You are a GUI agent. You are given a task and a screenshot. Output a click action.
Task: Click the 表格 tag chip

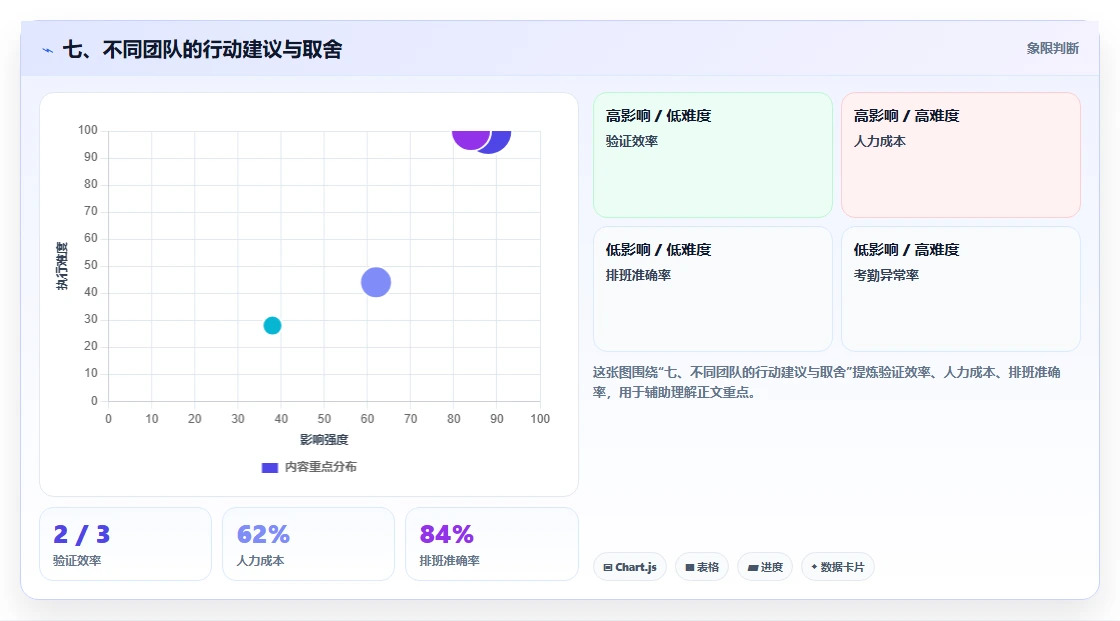pyautogui.click(x=701, y=567)
